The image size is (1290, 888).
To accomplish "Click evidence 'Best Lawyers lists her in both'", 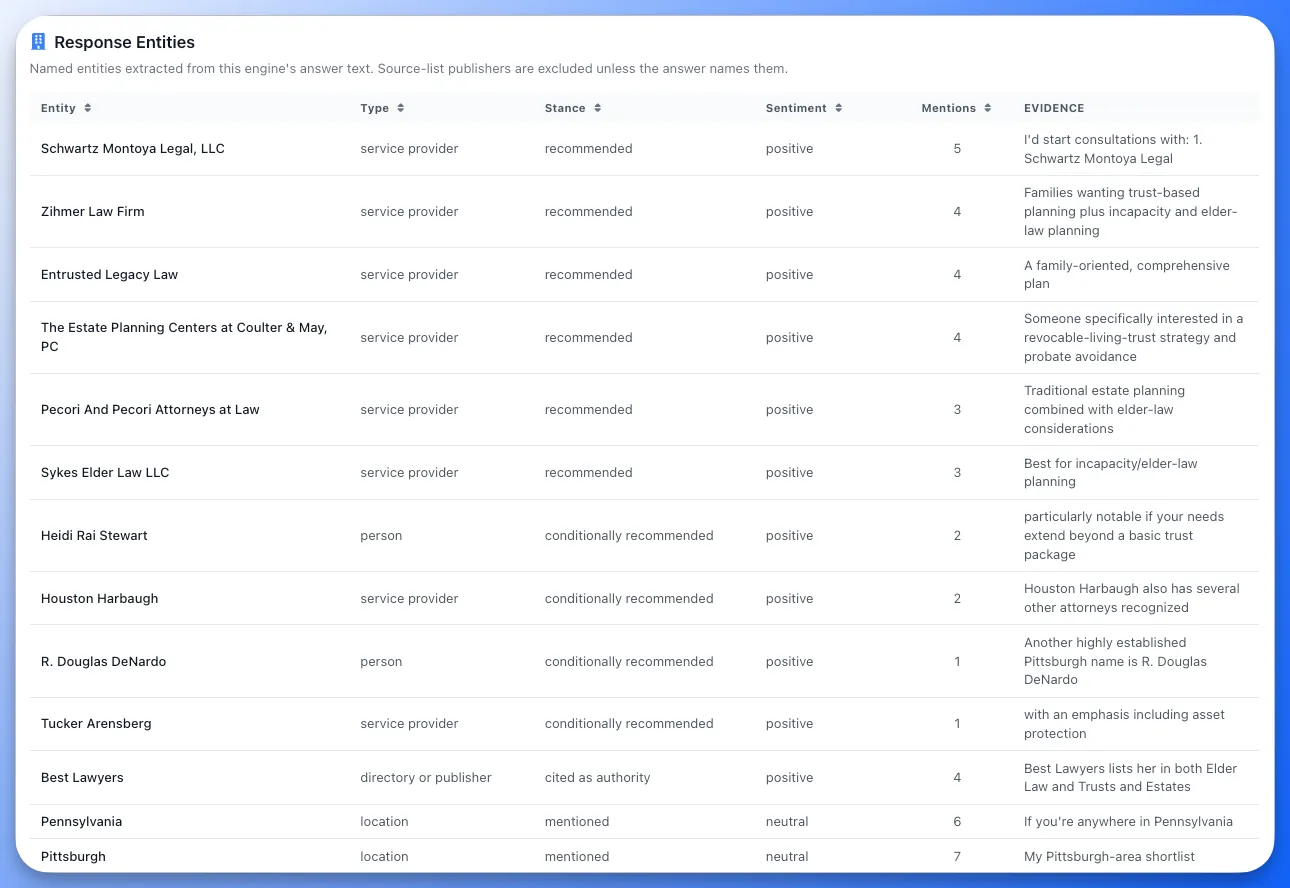I will click(1131, 778).
